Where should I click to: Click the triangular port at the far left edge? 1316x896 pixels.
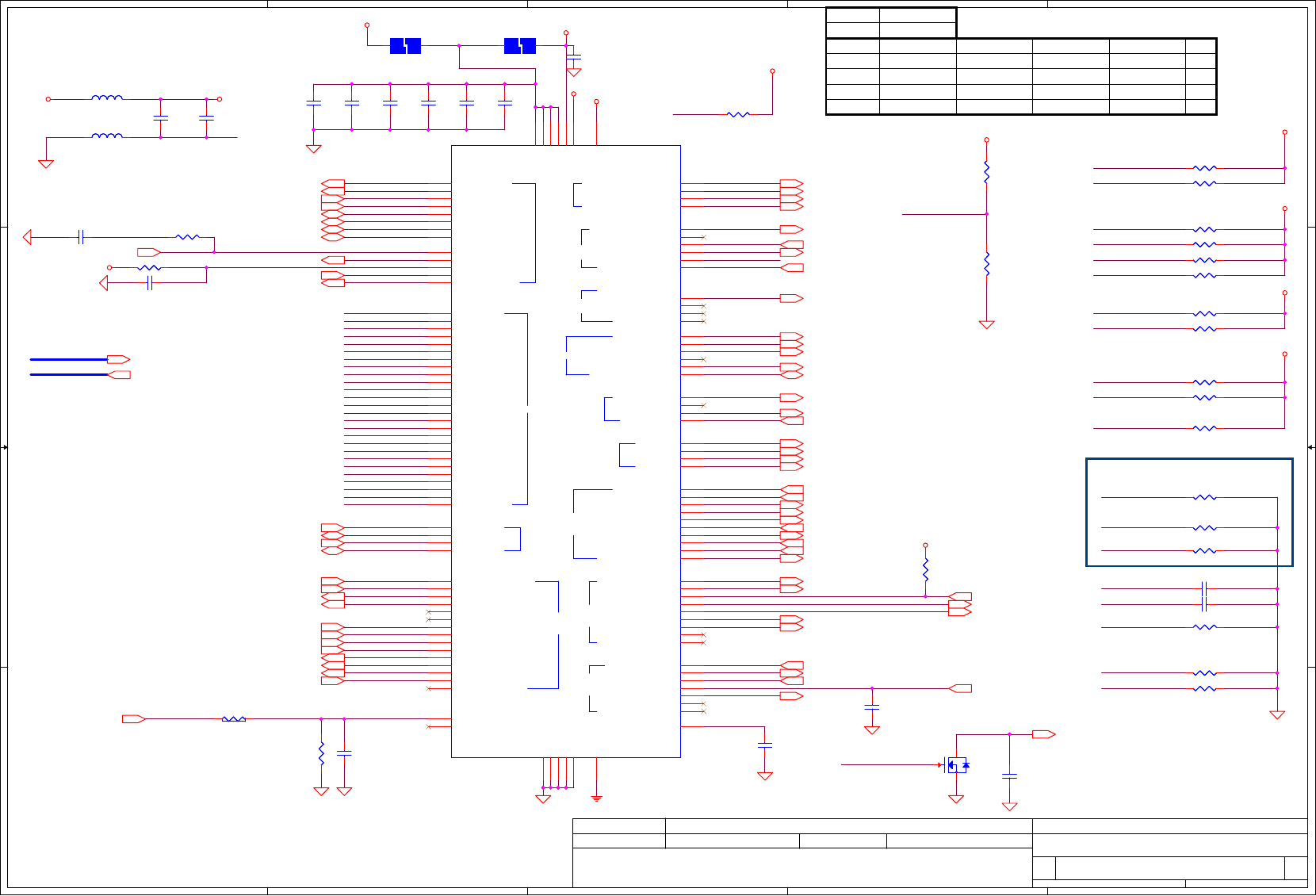(x=28, y=236)
